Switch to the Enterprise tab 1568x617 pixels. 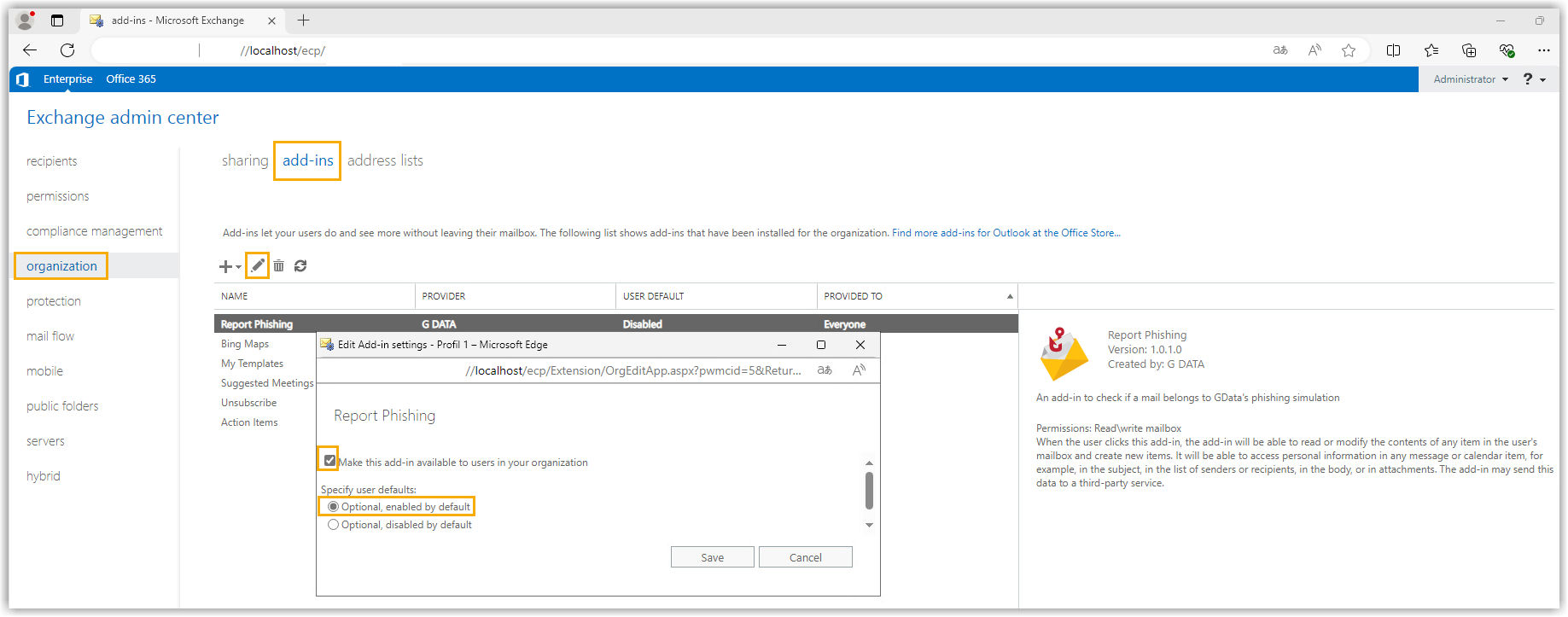68,79
